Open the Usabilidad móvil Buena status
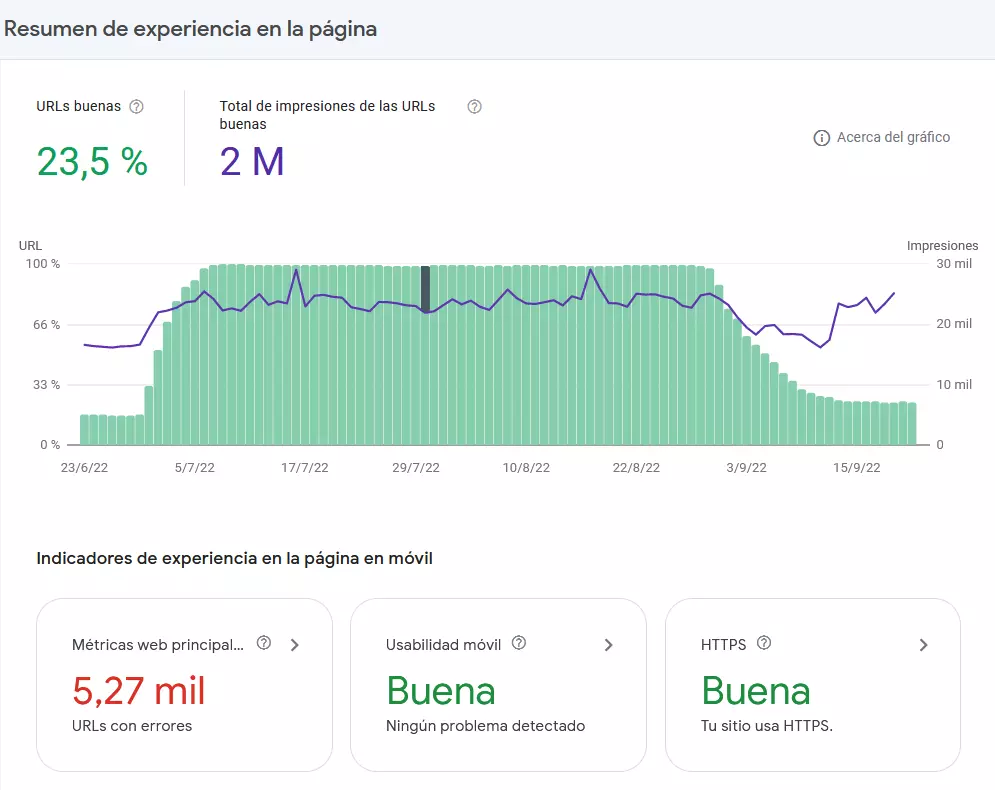This screenshot has height=790, width=995. point(440,691)
